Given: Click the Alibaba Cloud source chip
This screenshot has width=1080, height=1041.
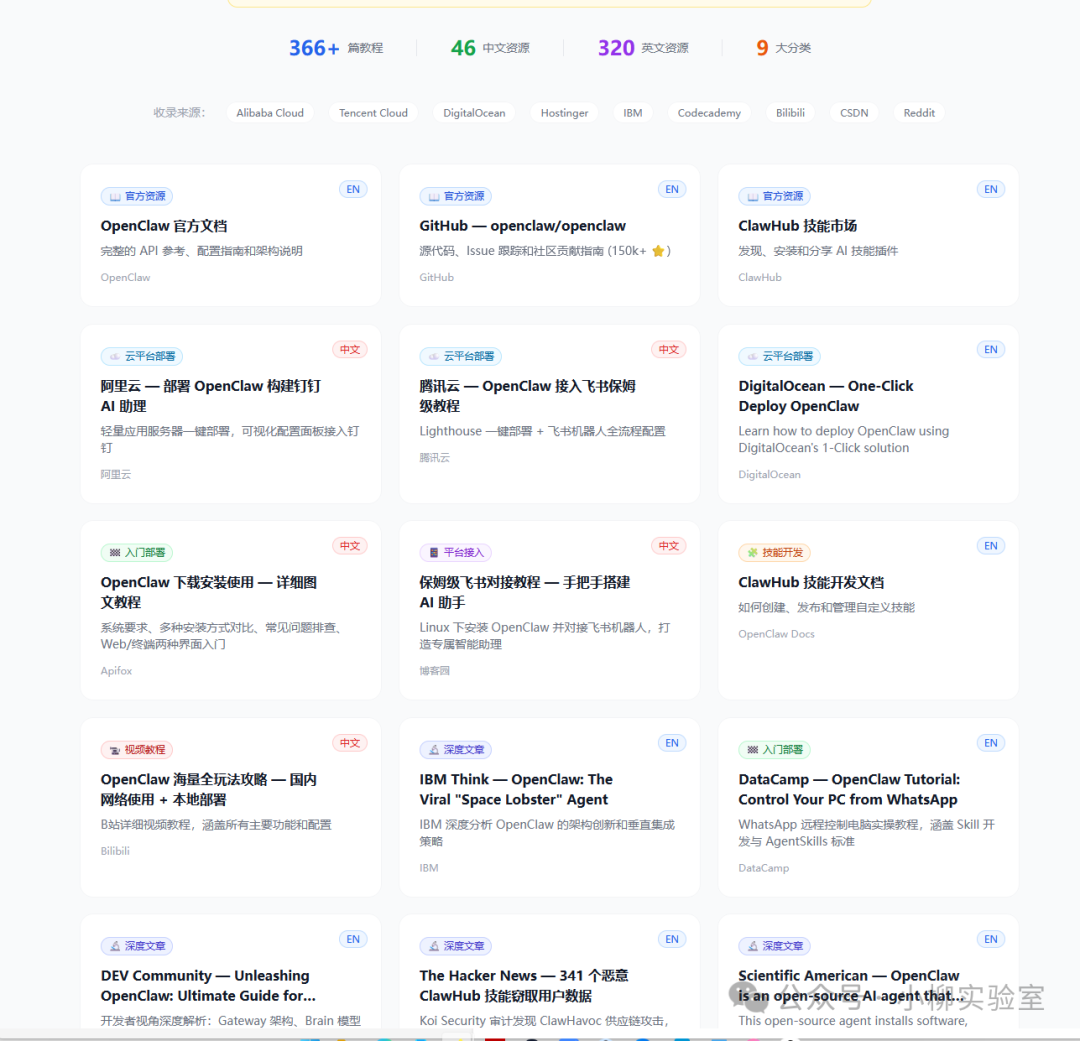Looking at the screenshot, I should (270, 113).
